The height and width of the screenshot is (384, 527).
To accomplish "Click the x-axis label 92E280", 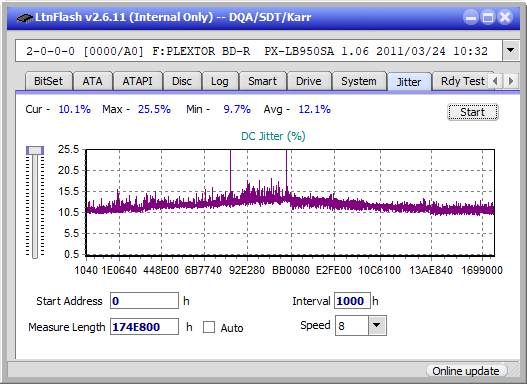I will [247, 270].
